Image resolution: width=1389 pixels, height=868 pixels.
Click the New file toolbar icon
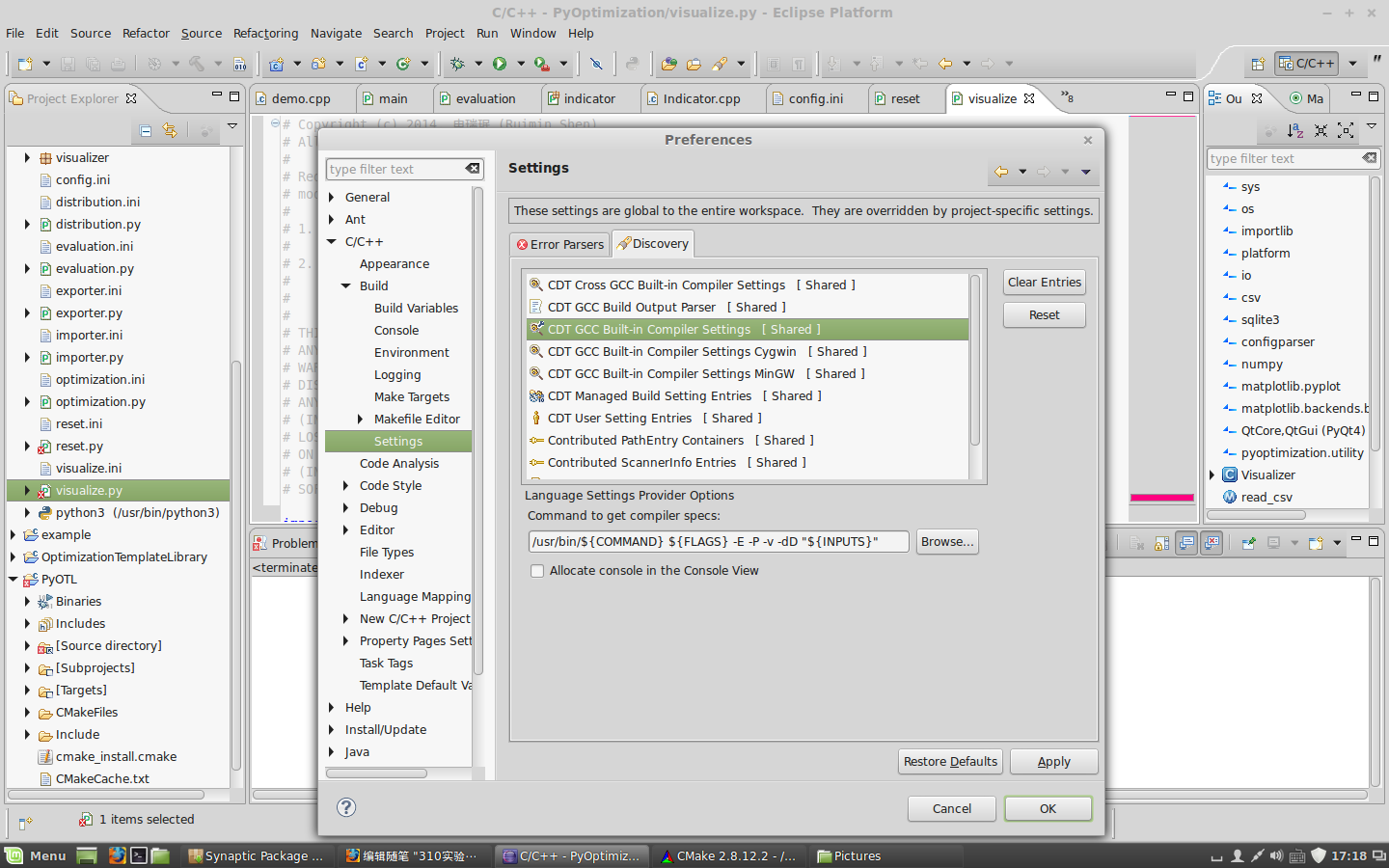[x=24, y=64]
